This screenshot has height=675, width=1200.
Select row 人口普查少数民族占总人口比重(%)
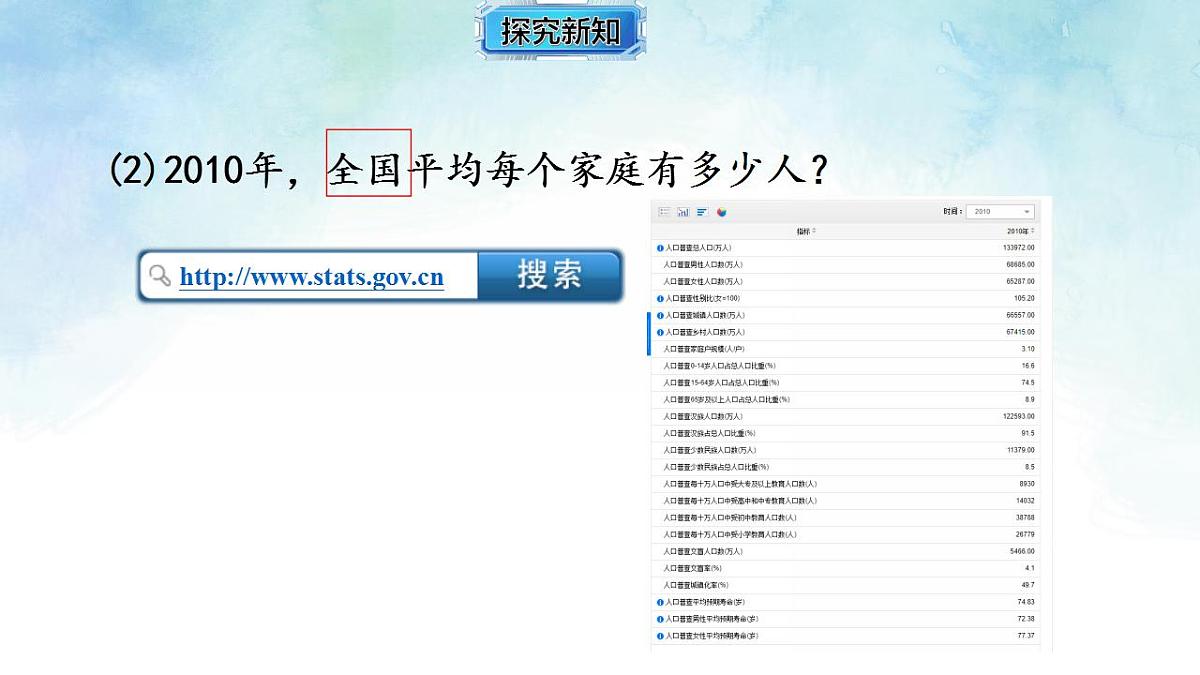coord(846,467)
